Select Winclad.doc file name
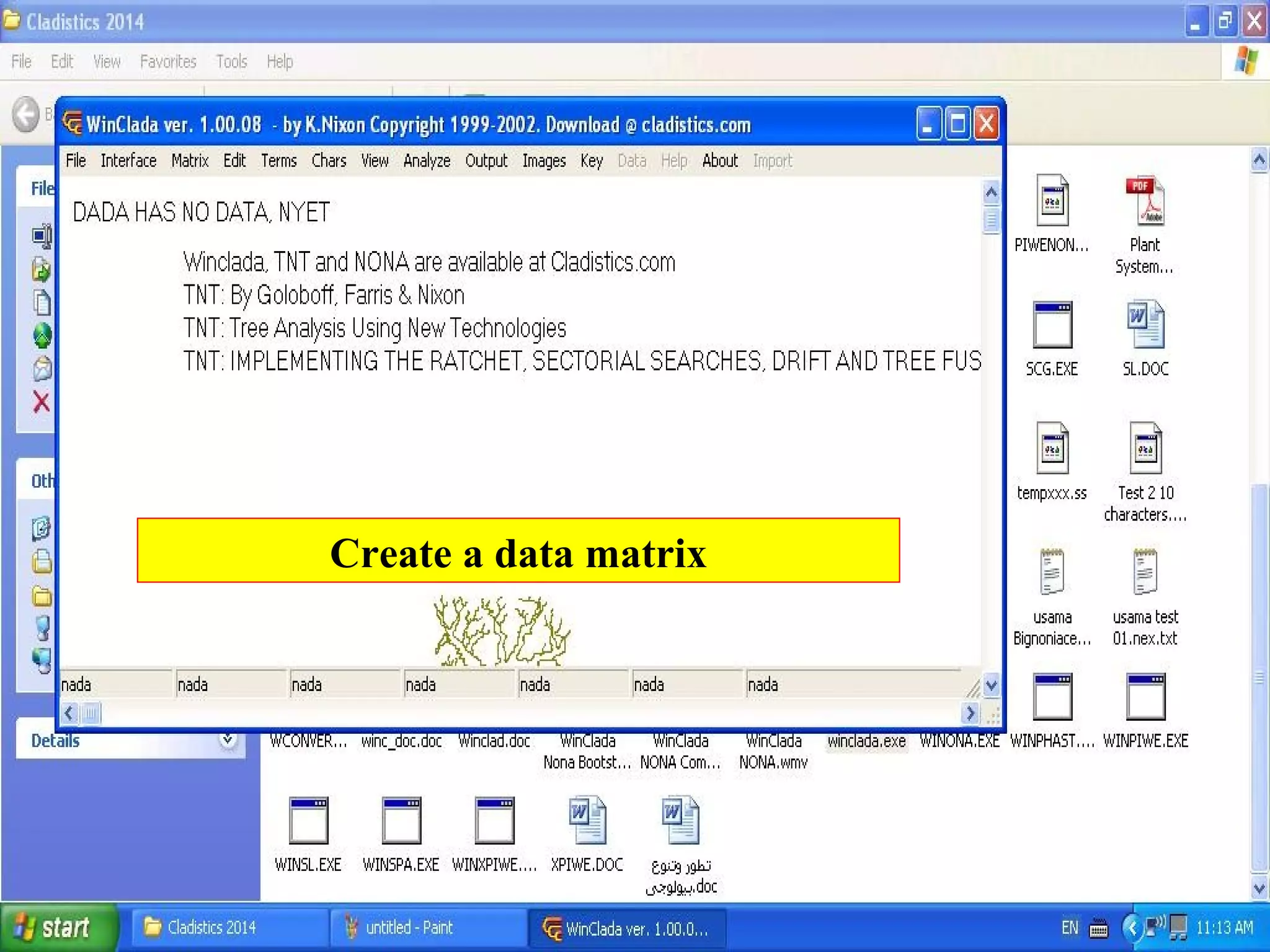The height and width of the screenshot is (952, 1270). (494, 741)
